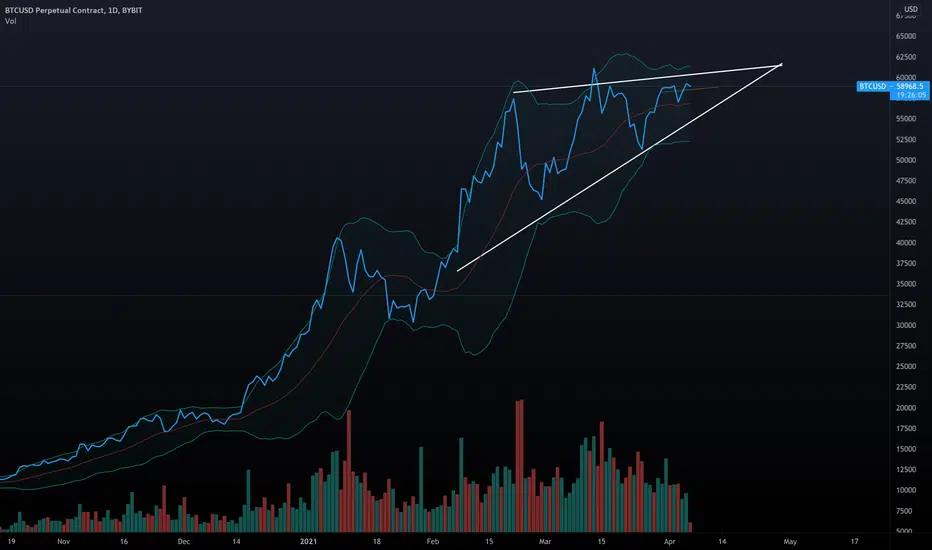Click the 37500 price axis label
Screen dimensions: 932x550
(x=906, y=263)
